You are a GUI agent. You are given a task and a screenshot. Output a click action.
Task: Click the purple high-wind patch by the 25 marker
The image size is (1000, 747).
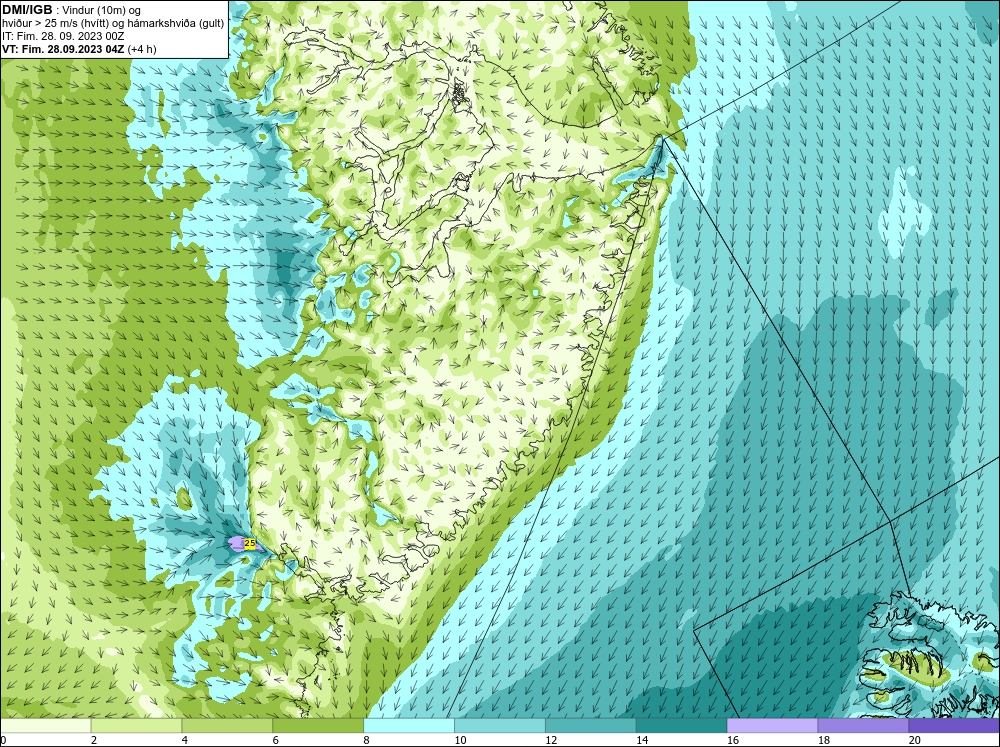click(237, 544)
